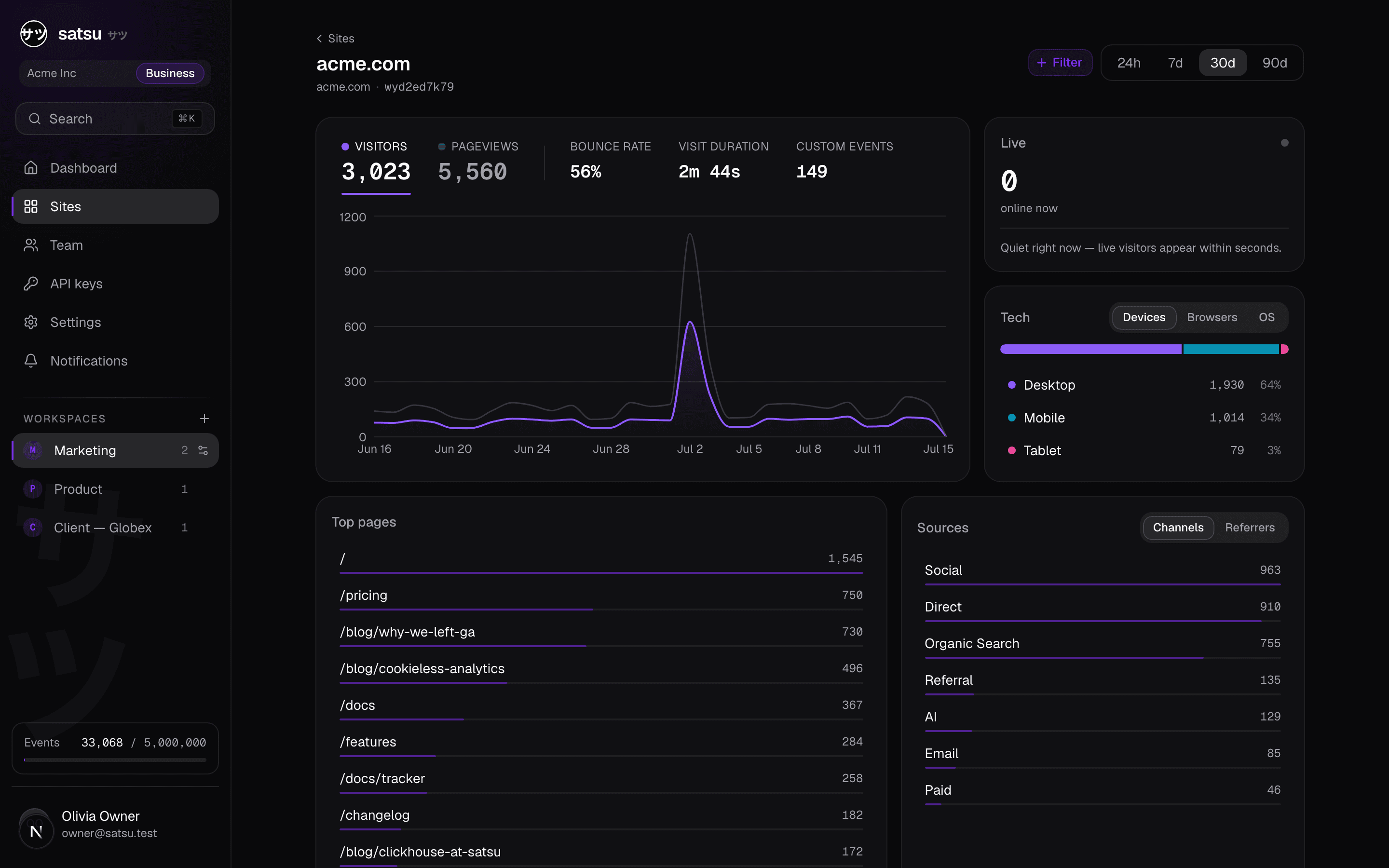Viewport: 1389px width, 868px height.
Task: Switch Tech panel to Browsers
Action: click(1212, 317)
